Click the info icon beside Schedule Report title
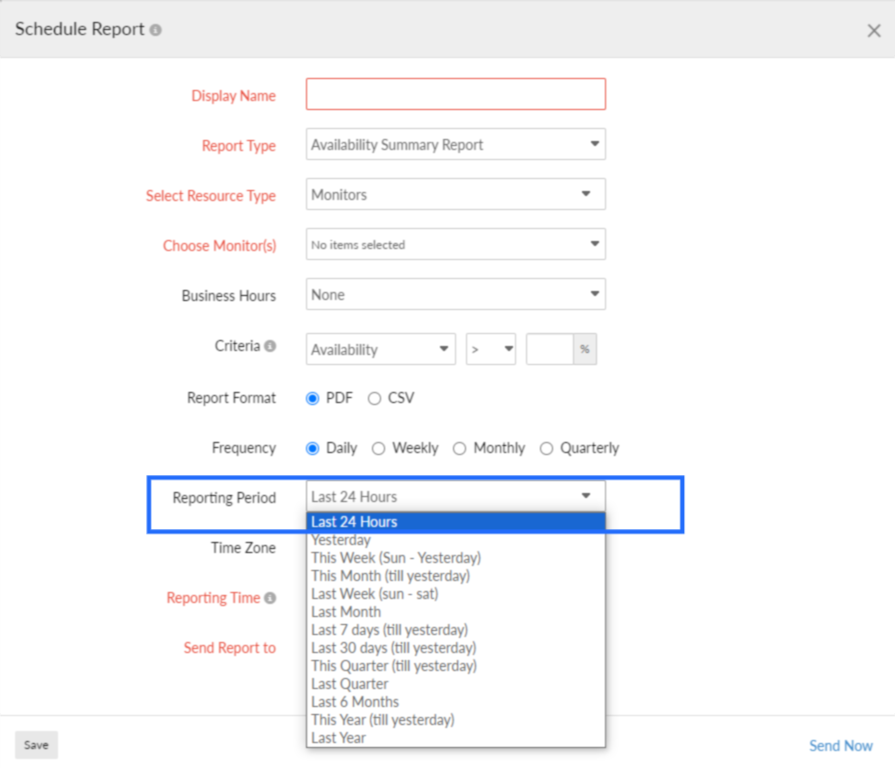The width and height of the screenshot is (895, 768). click(x=155, y=30)
